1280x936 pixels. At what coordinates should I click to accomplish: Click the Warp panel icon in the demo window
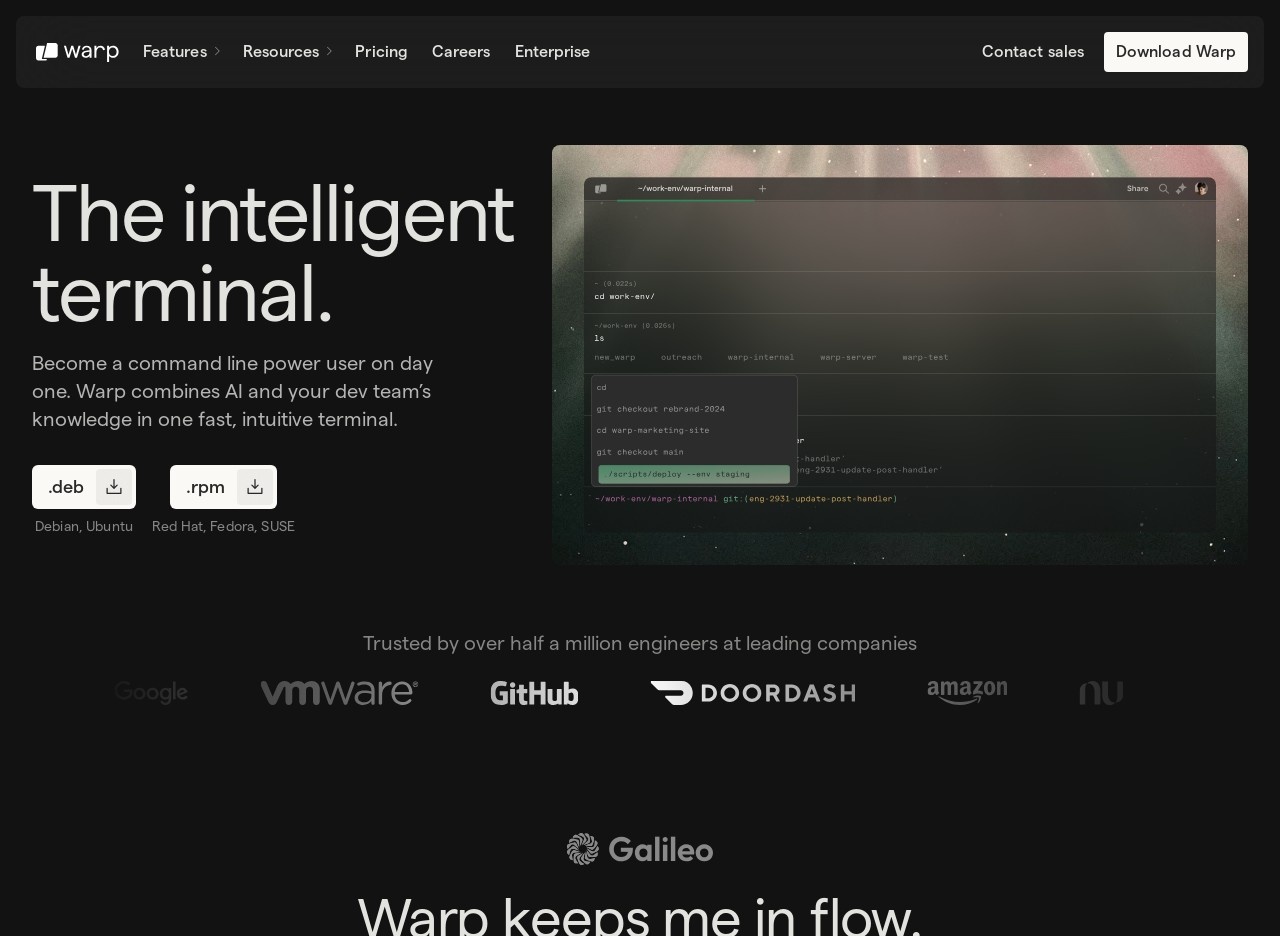click(x=601, y=189)
